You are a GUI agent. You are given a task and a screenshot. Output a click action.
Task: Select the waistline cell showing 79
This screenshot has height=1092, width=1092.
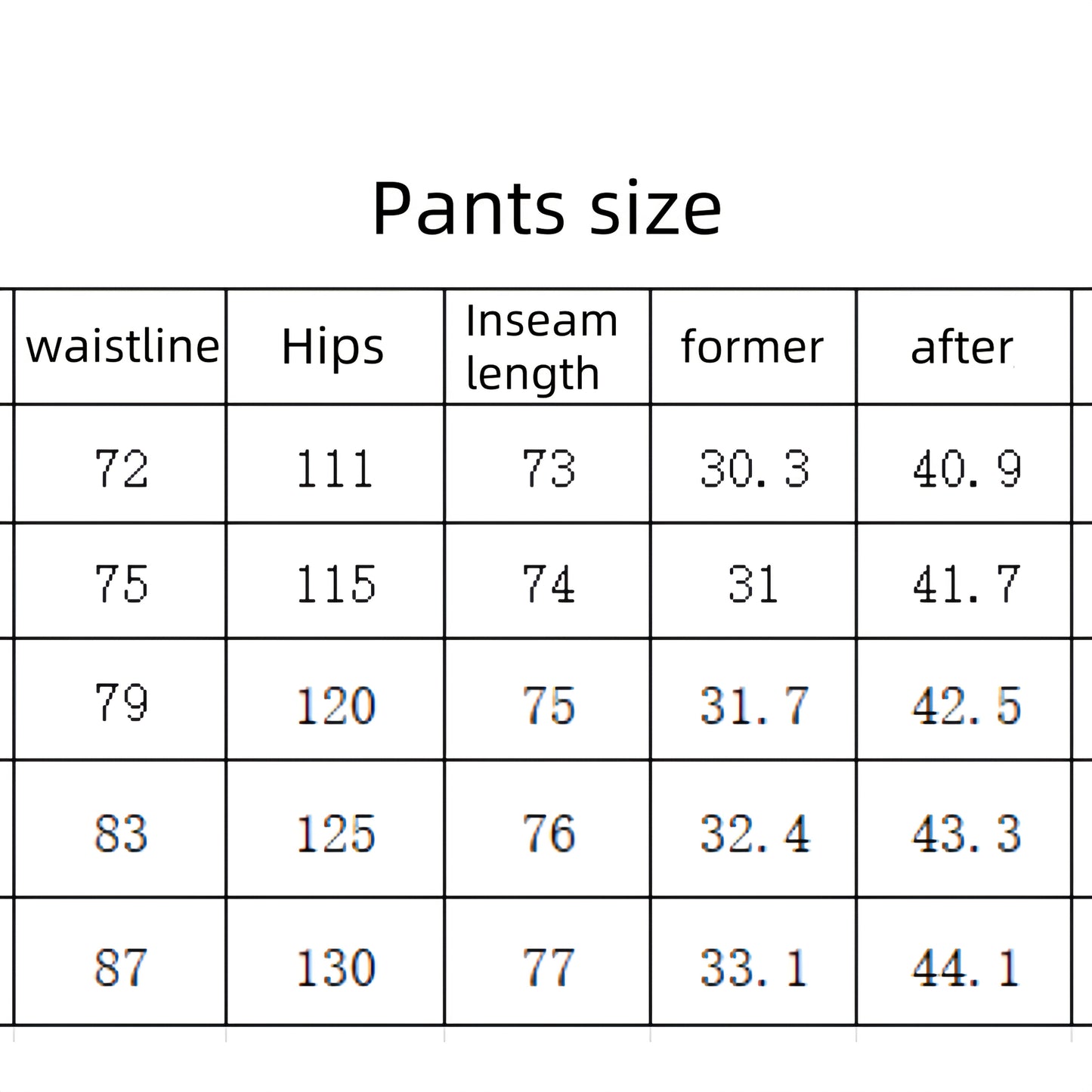point(121,702)
